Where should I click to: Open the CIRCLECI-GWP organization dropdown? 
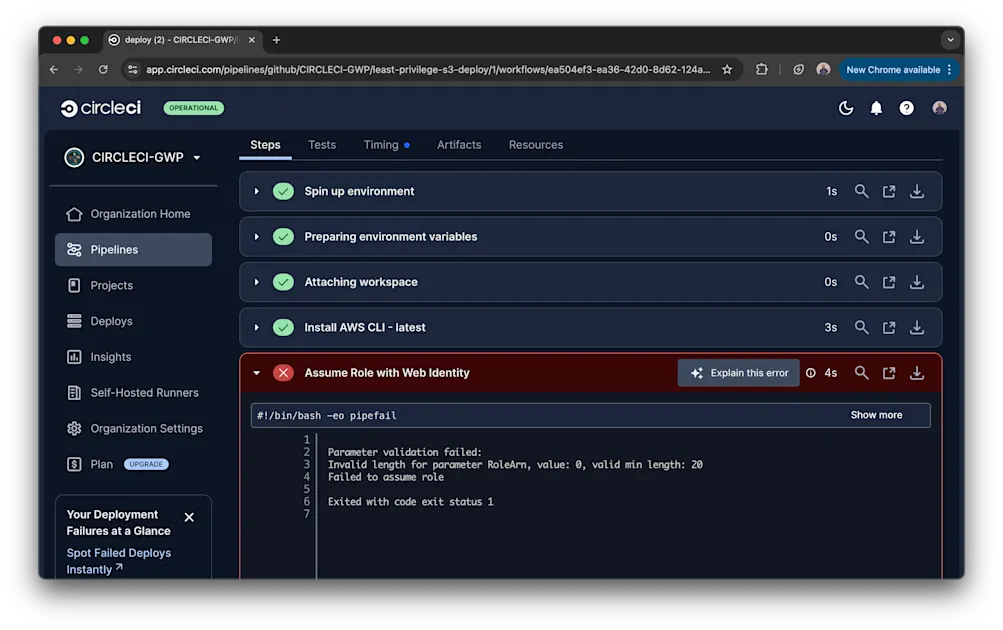(133, 157)
